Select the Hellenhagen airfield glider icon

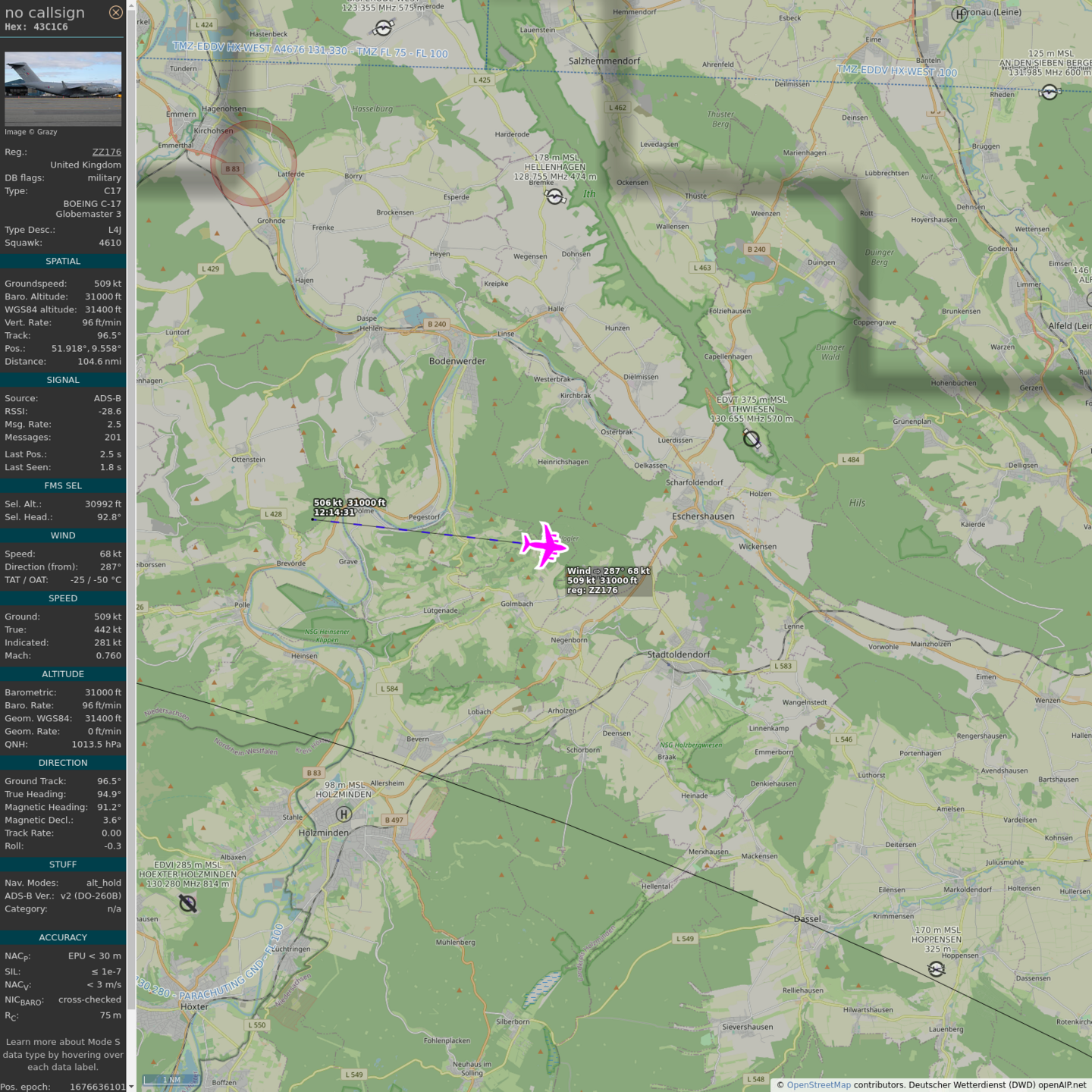555,197
